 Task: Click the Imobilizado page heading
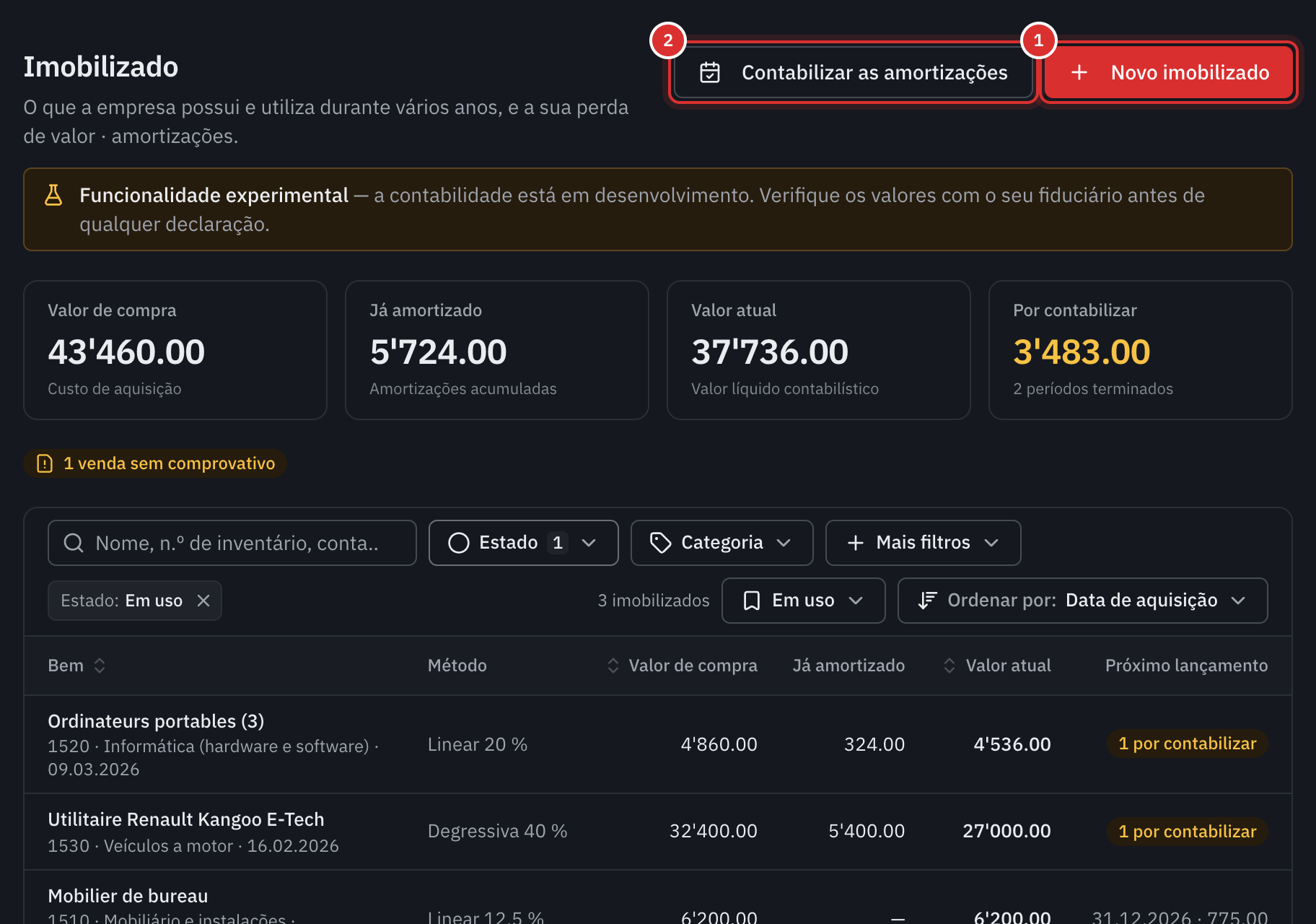pos(101,67)
